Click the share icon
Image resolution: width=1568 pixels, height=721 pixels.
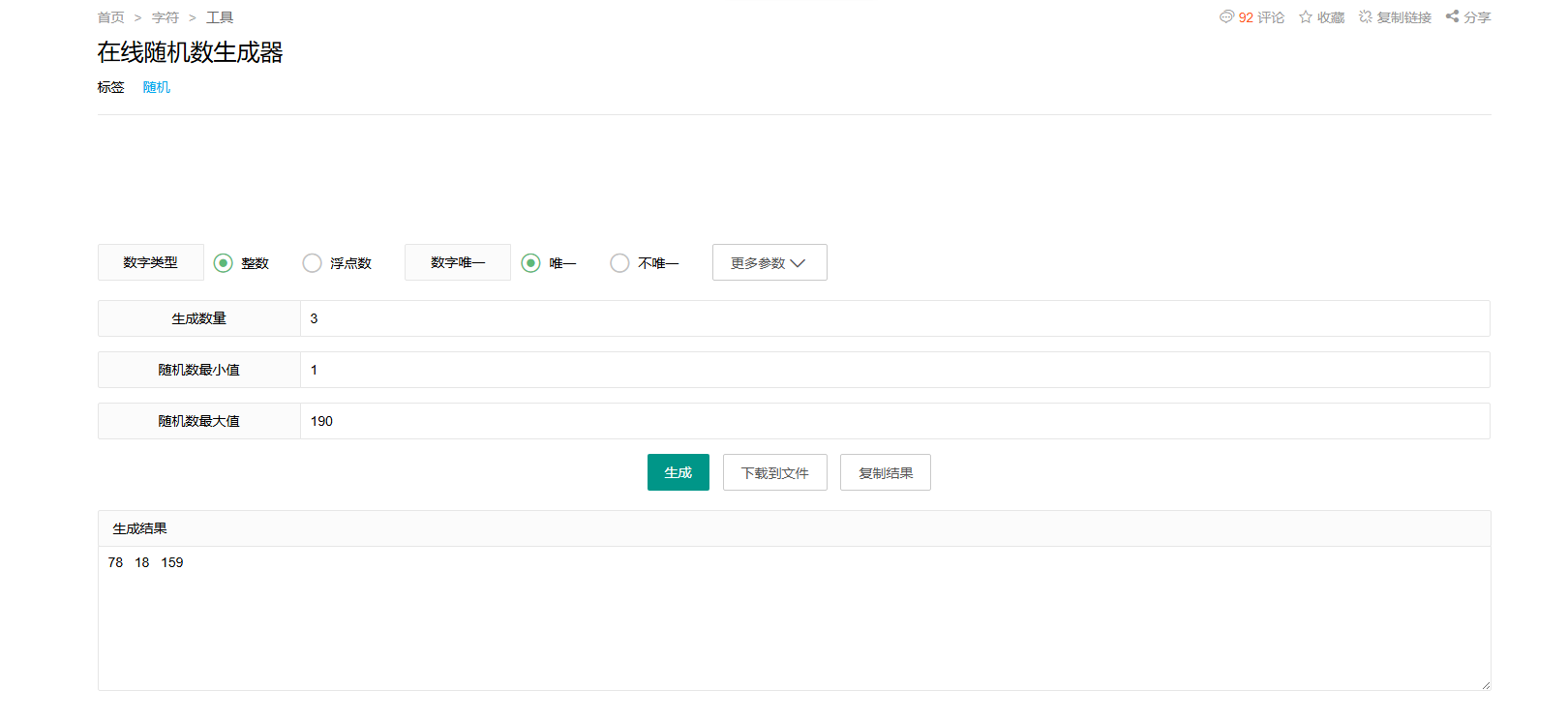point(1452,16)
